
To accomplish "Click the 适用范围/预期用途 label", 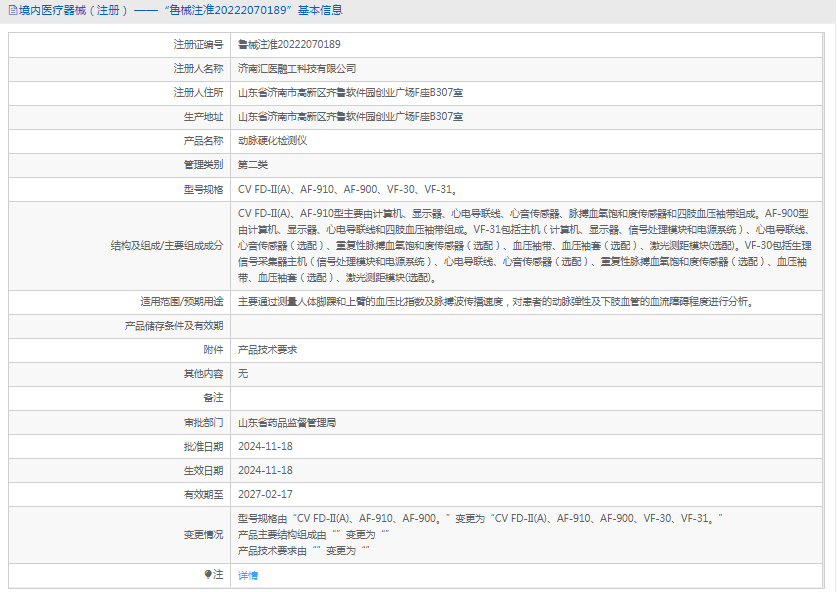I will click(181, 302).
